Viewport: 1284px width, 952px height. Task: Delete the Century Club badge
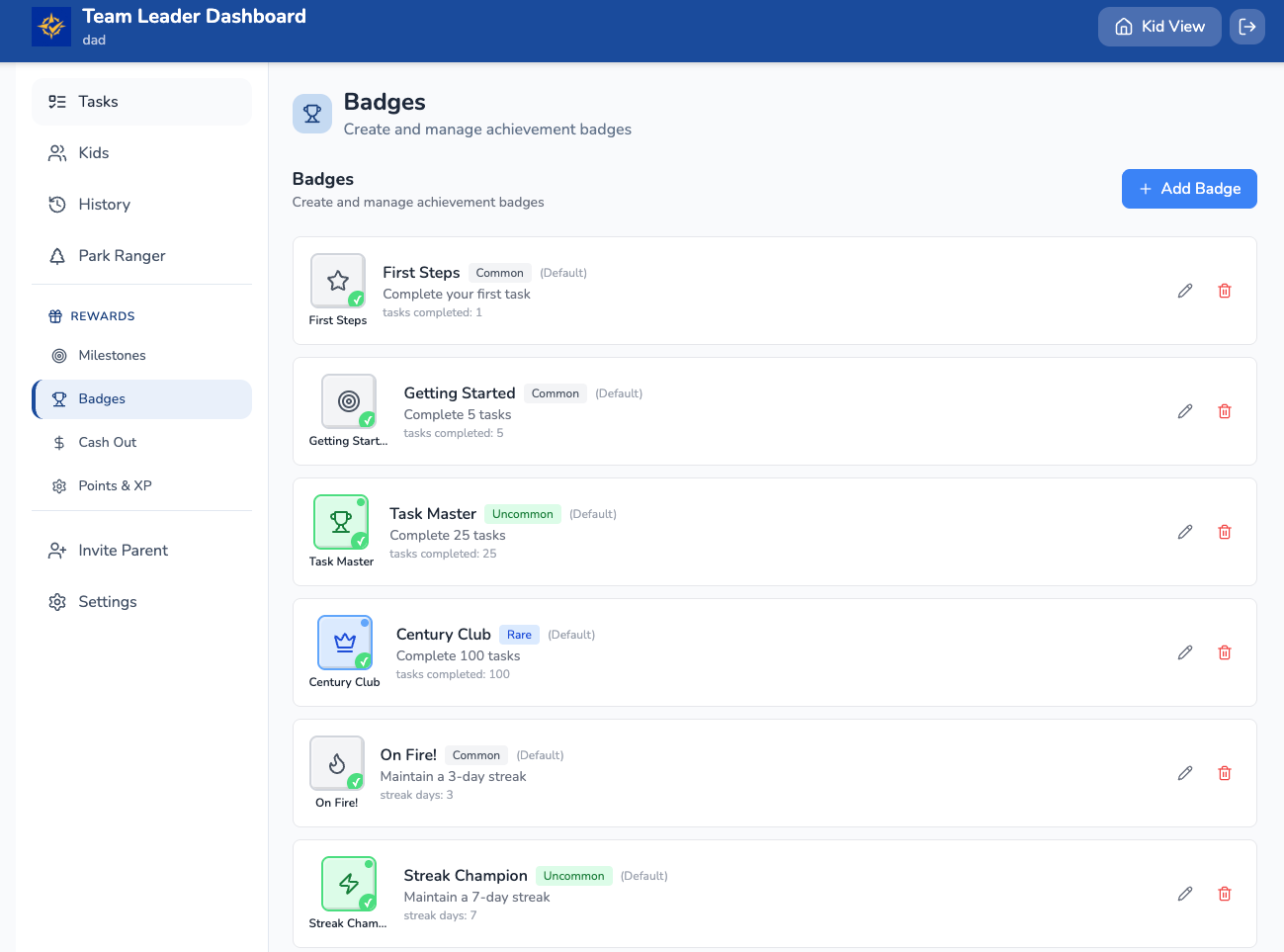coord(1224,652)
